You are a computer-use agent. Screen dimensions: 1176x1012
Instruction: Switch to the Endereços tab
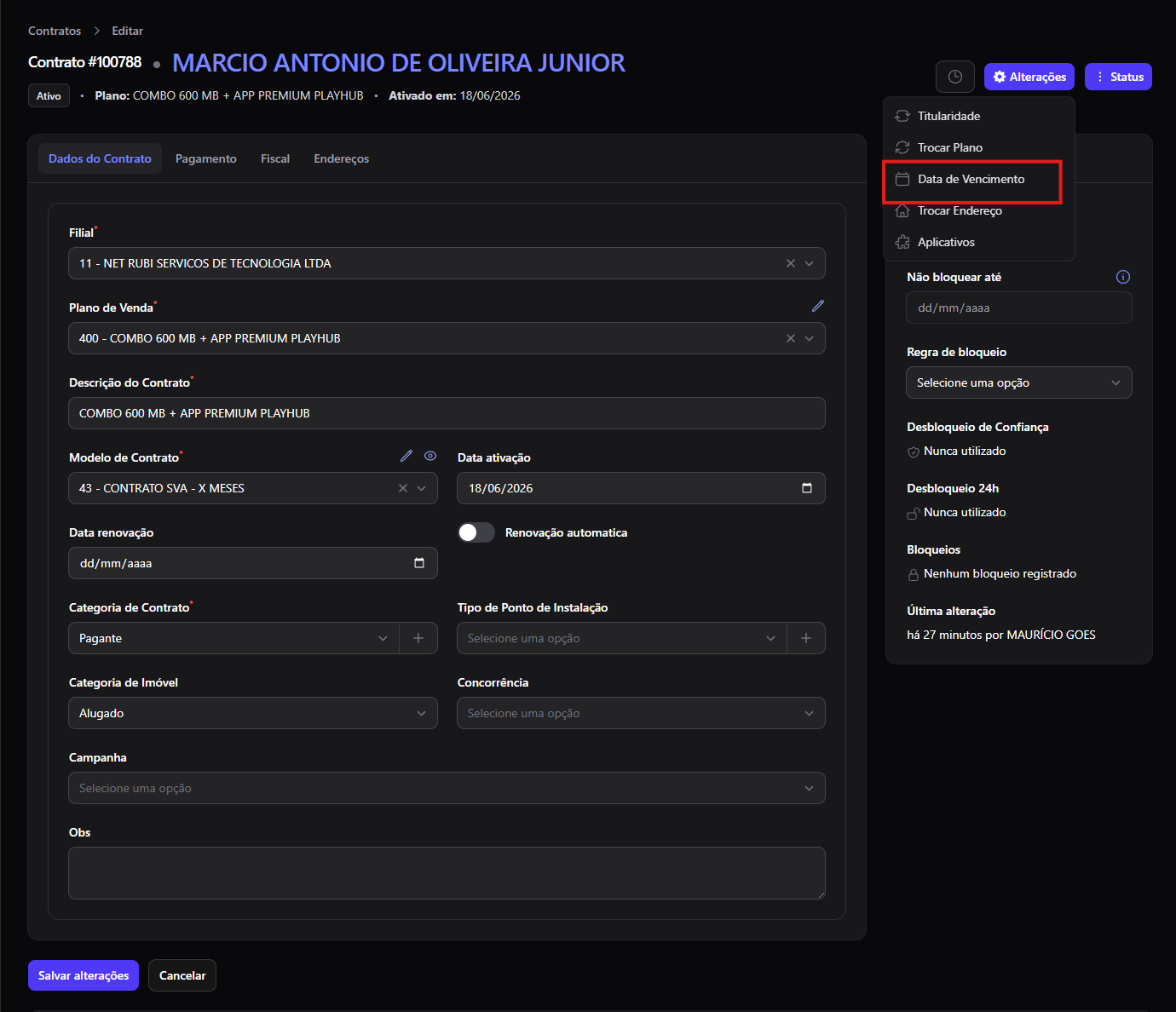pos(342,158)
